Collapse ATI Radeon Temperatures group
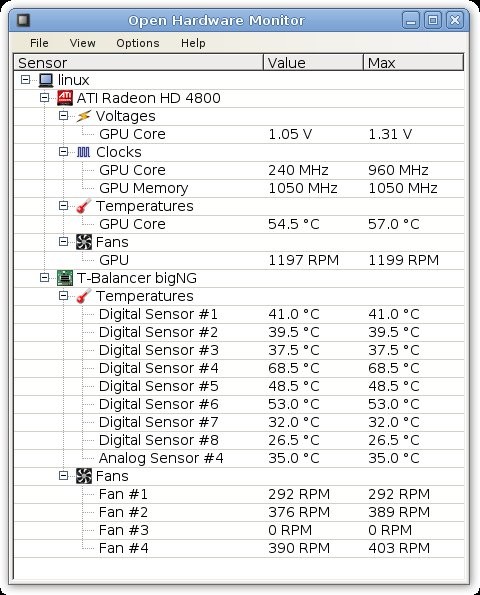The width and height of the screenshot is (480, 595). point(63,206)
